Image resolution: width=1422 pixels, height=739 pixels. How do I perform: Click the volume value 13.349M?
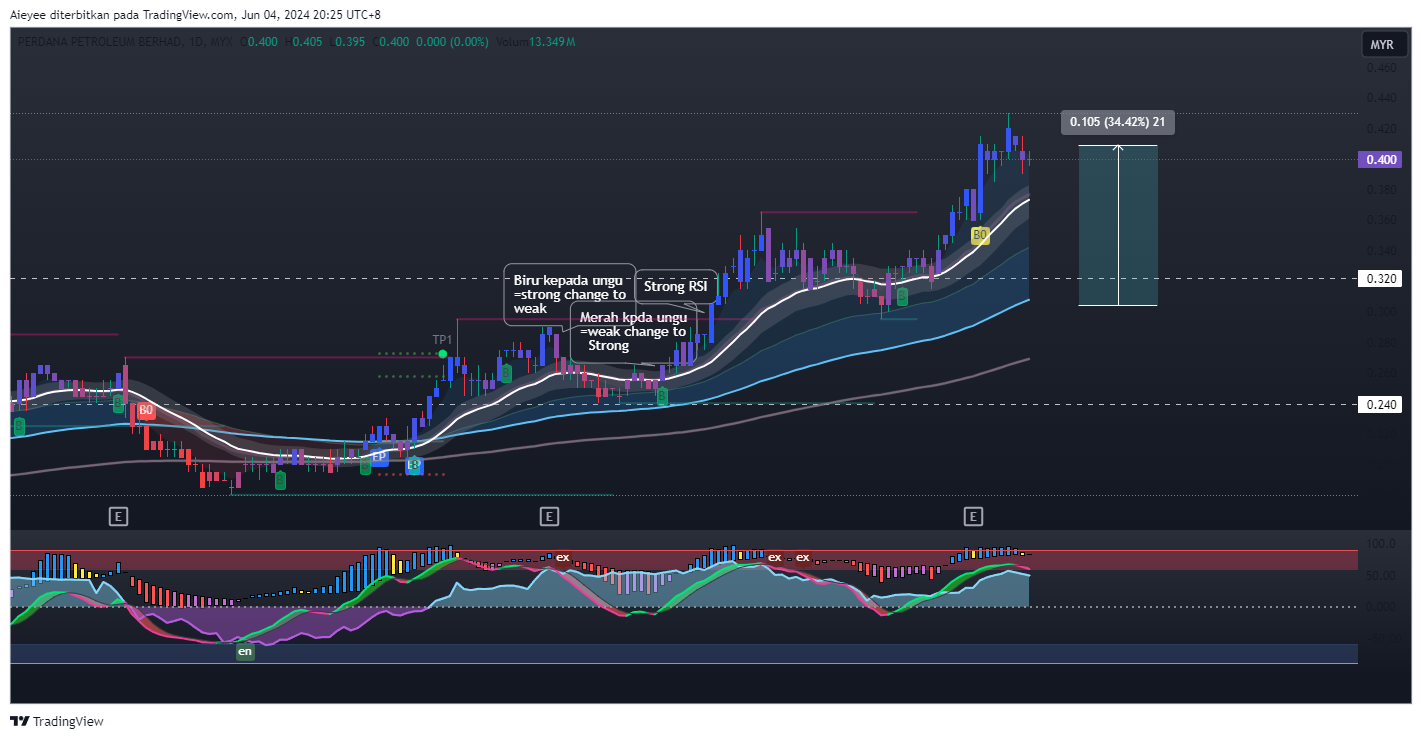(552, 42)
